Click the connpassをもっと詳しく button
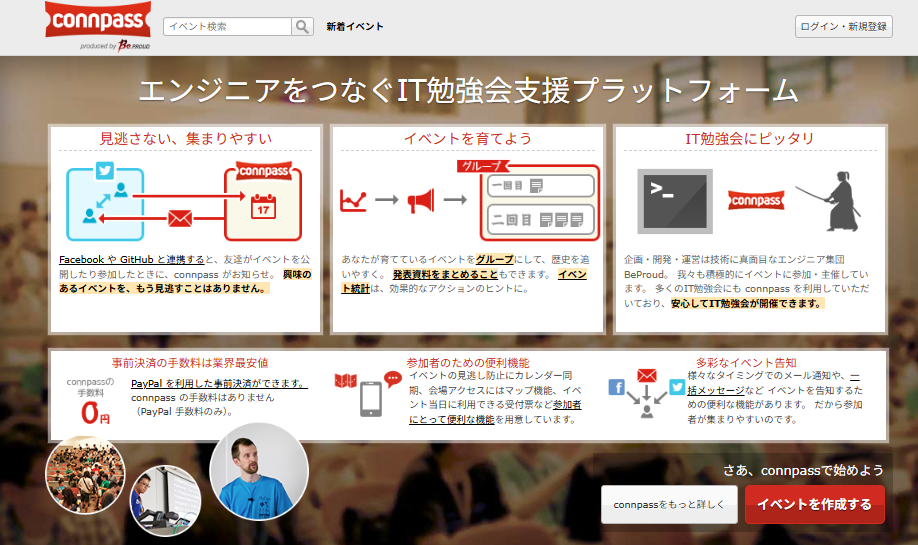The width and height of the screenshot is (918, 545). [x=669, y=505]
